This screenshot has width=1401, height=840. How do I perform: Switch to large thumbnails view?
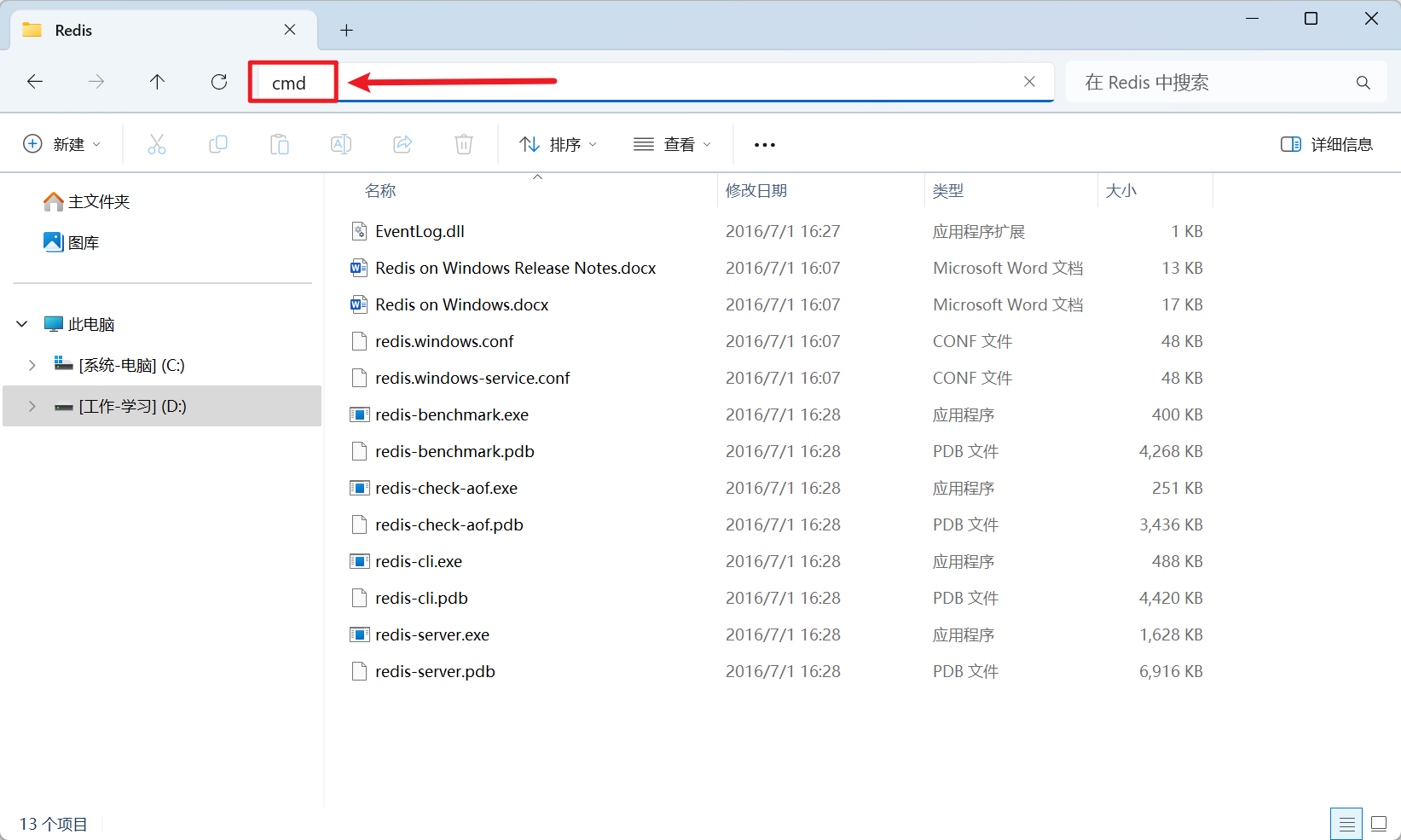pos(1379,824)
